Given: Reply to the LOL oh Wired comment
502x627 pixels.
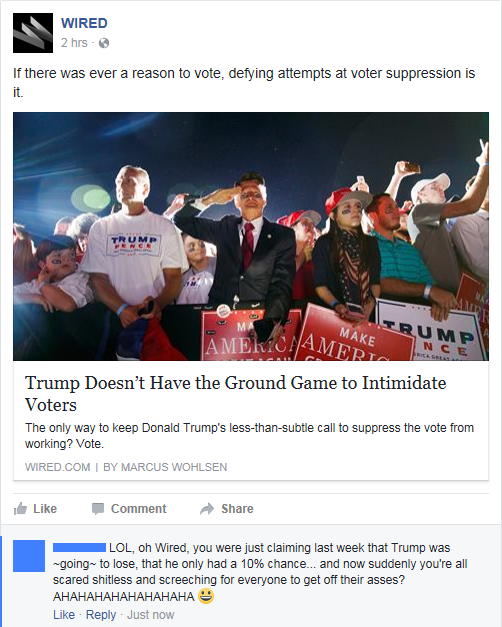Looking at the screenshot, I should click(x=101, y=615).
